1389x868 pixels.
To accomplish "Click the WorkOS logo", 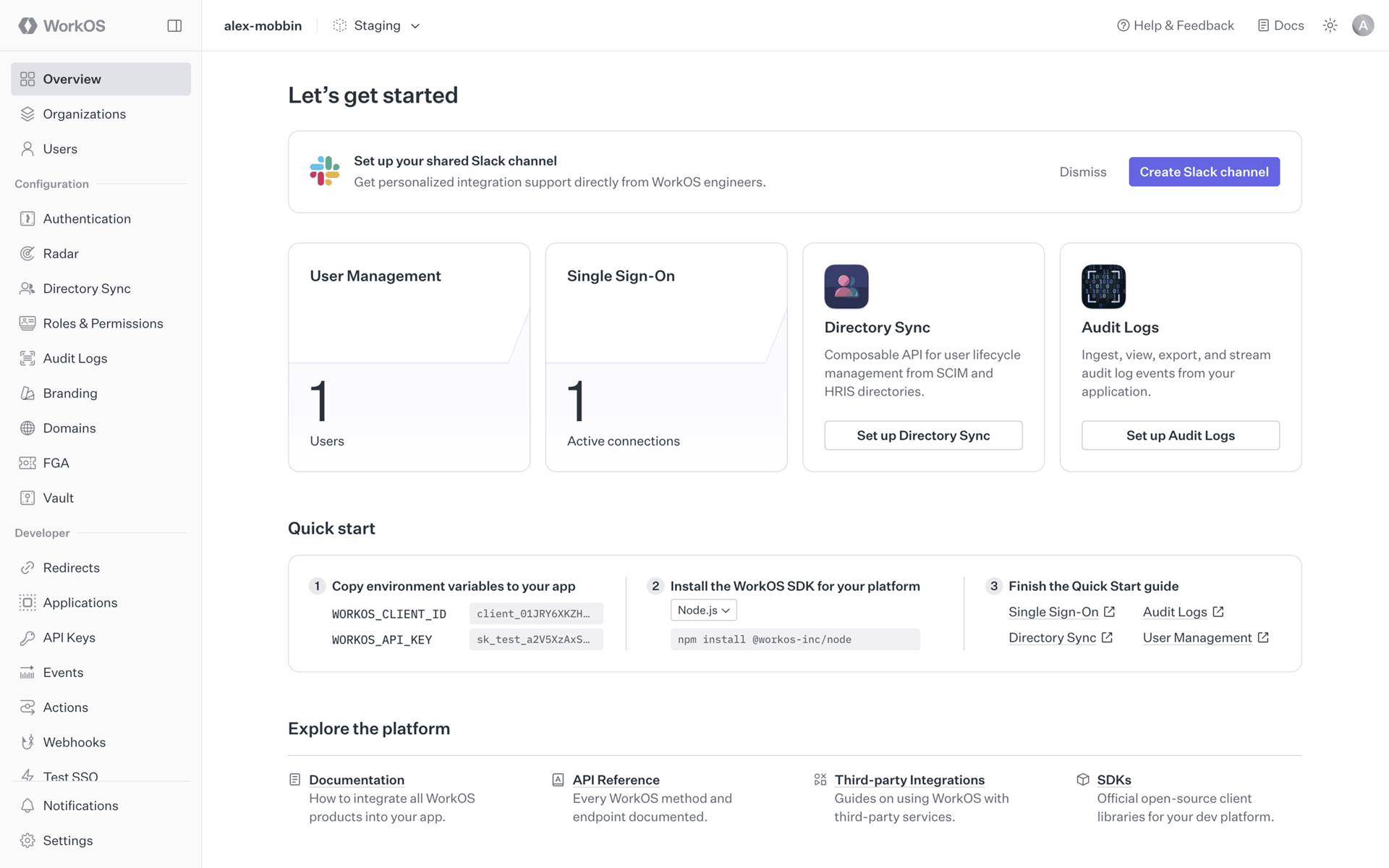I will point(62,25).
